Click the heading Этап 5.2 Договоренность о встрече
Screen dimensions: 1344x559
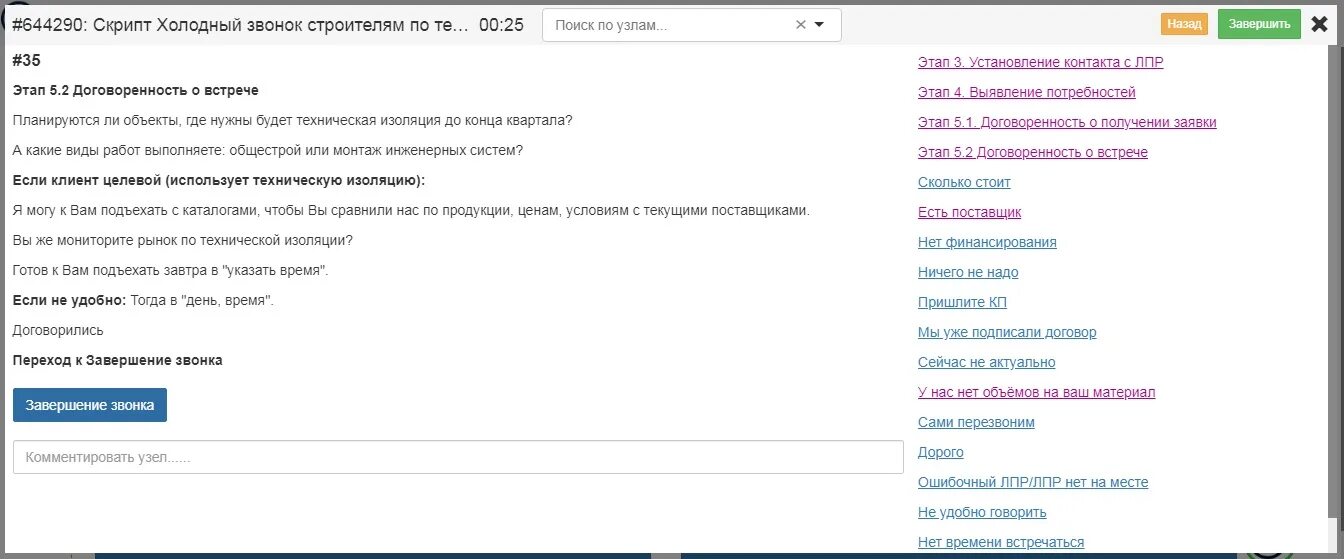pos(136,90)
